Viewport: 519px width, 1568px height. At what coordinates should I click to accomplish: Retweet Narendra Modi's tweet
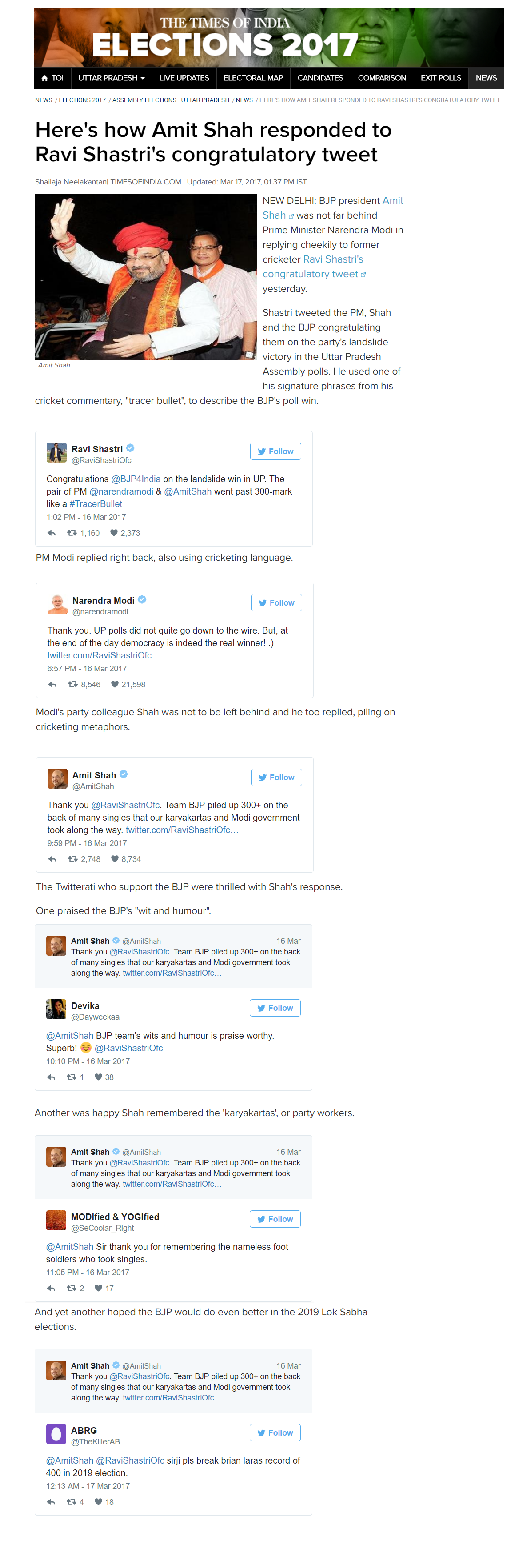click(72, 685)
